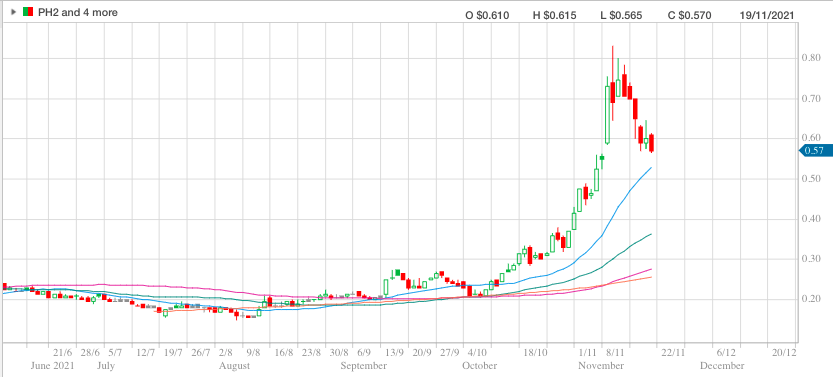Click the 6/12 date axis label
The height and width of the screenshot is (377, 833).
(726, 353)
